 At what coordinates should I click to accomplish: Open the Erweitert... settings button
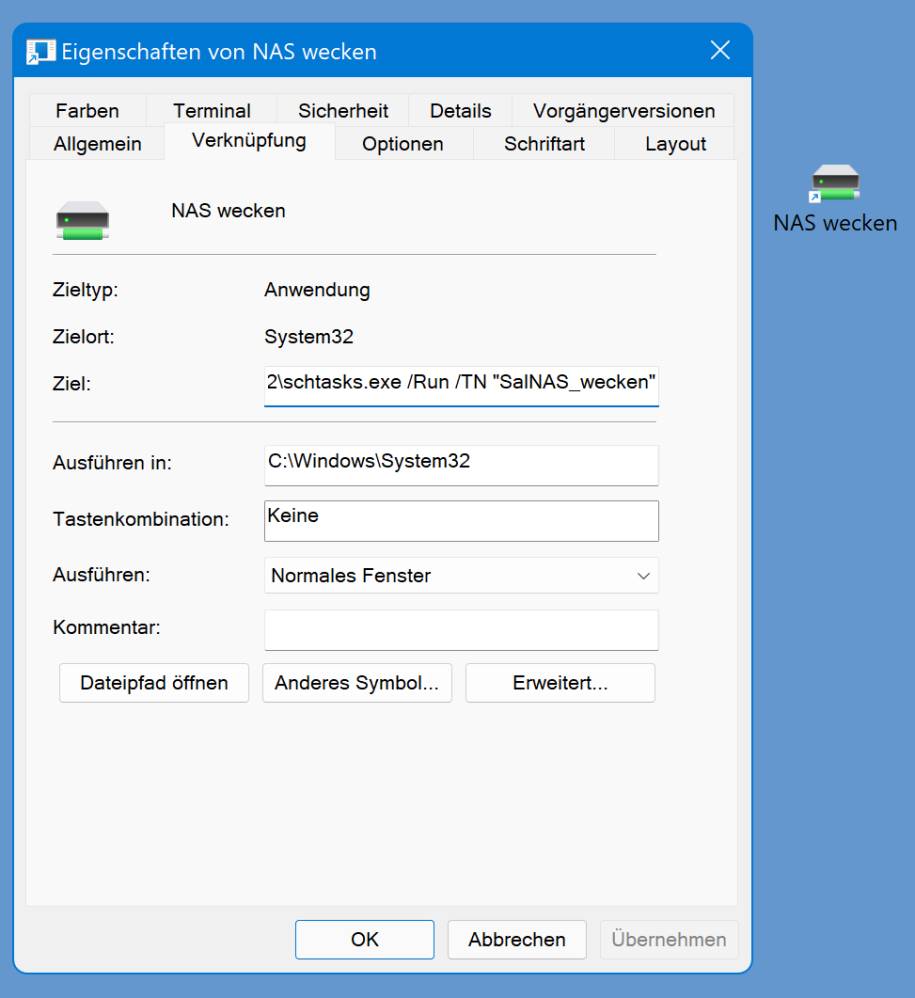tap(560, 683)
